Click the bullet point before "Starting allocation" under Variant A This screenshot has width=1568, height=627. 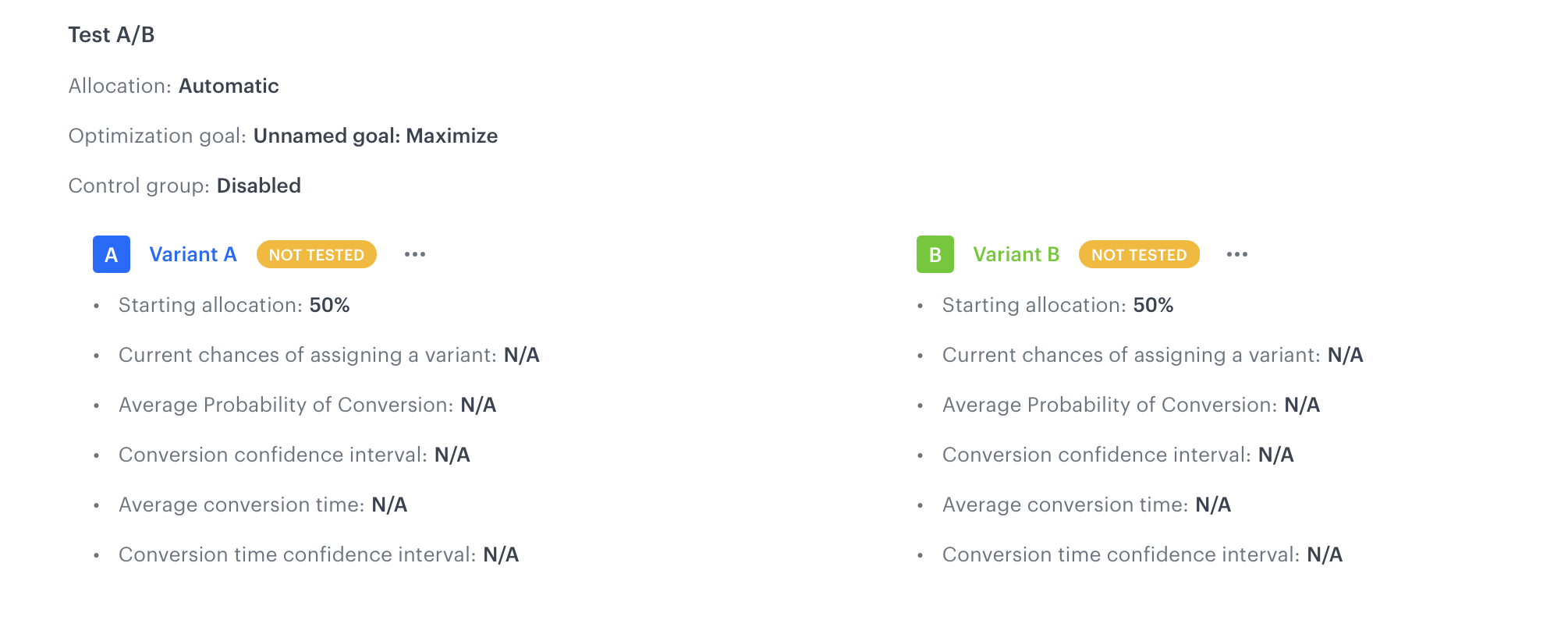tap(96, 306)
